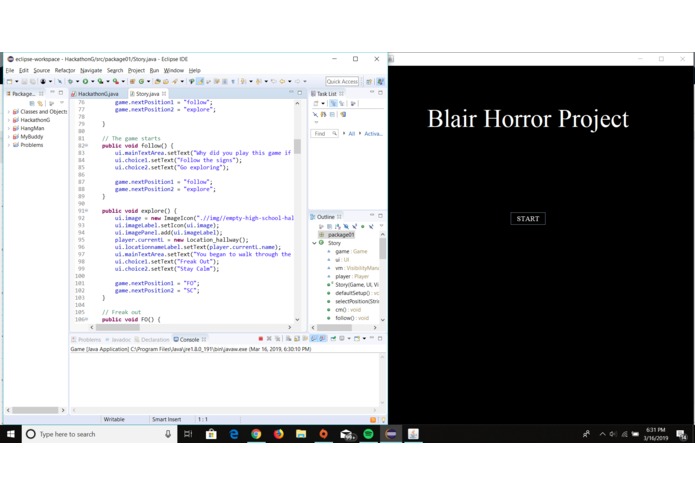Click the Windows Start button
This screenshot has height=494, width=695.
(x=11, y=434)
